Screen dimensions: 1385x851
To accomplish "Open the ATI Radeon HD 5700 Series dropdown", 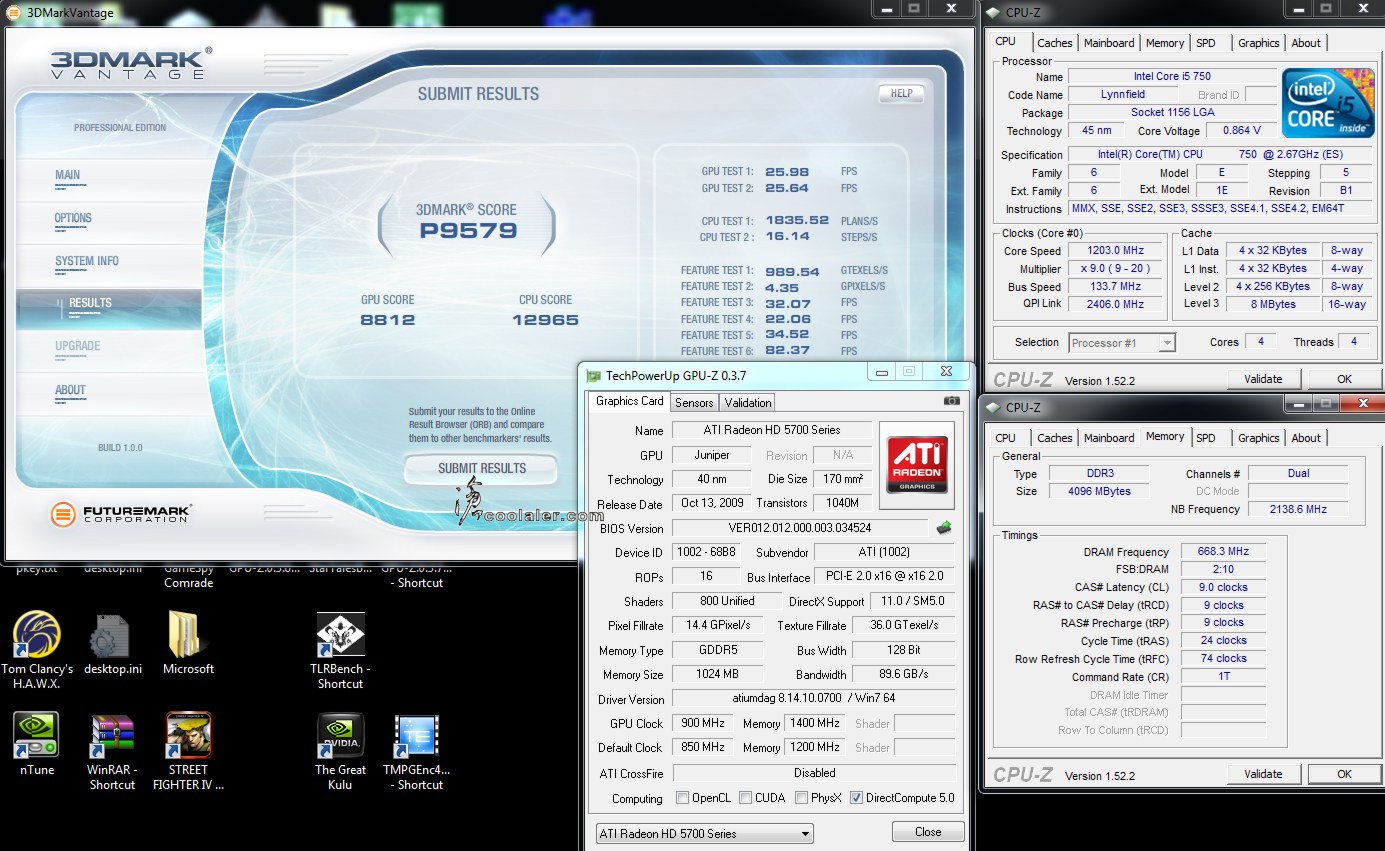I will [x=704, y=833].
